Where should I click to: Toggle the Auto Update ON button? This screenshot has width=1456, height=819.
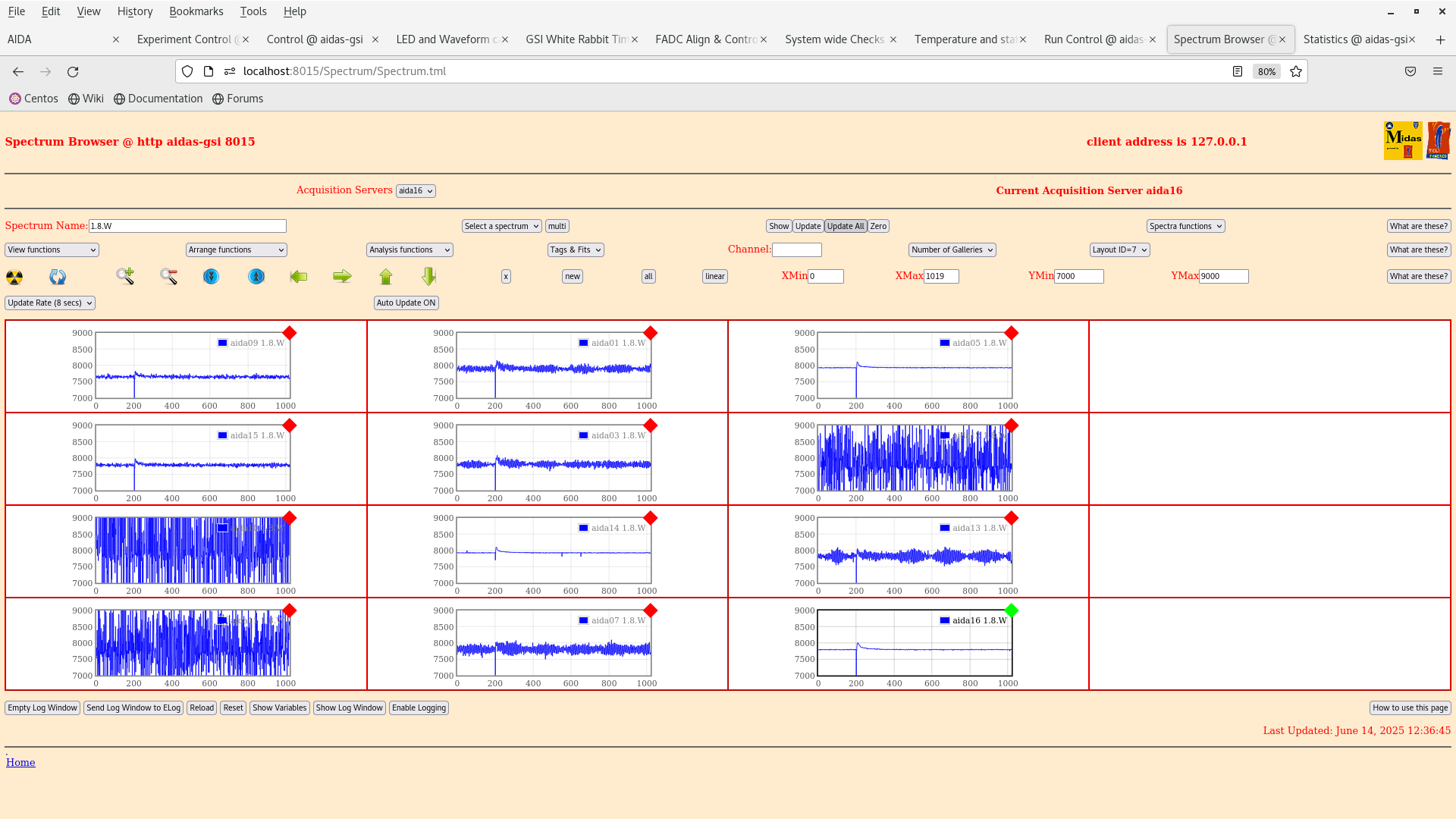click(406, 303)
